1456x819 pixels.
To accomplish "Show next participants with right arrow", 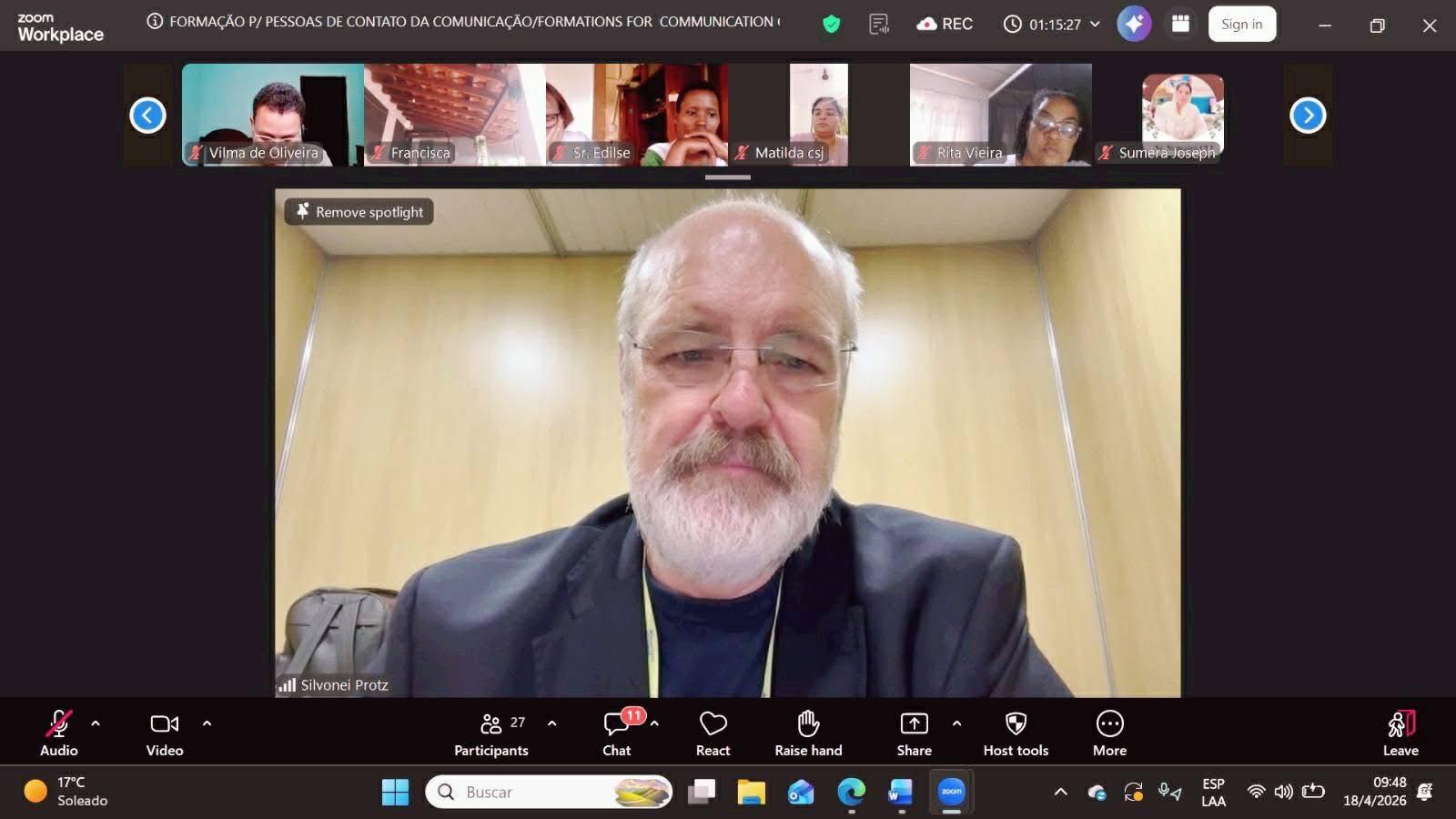I will pyautogui.click(x=1308, y=116).
